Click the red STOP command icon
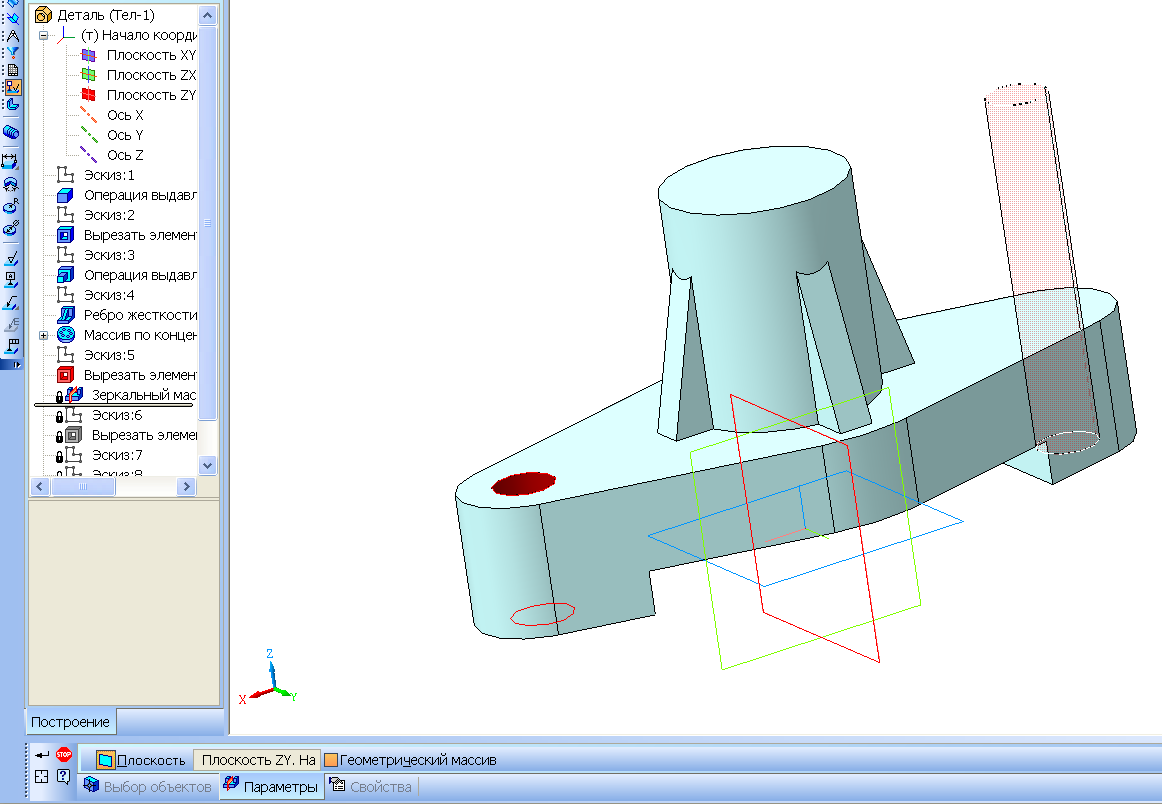This screenshot has width=1162, height=804. [64, 755]
